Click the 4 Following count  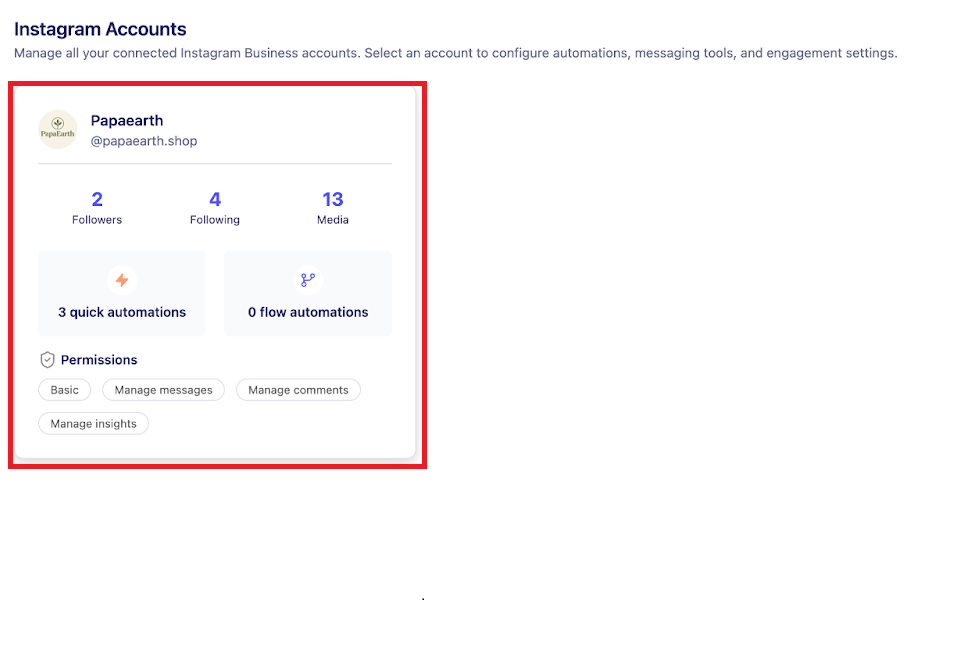click(215, 199)
